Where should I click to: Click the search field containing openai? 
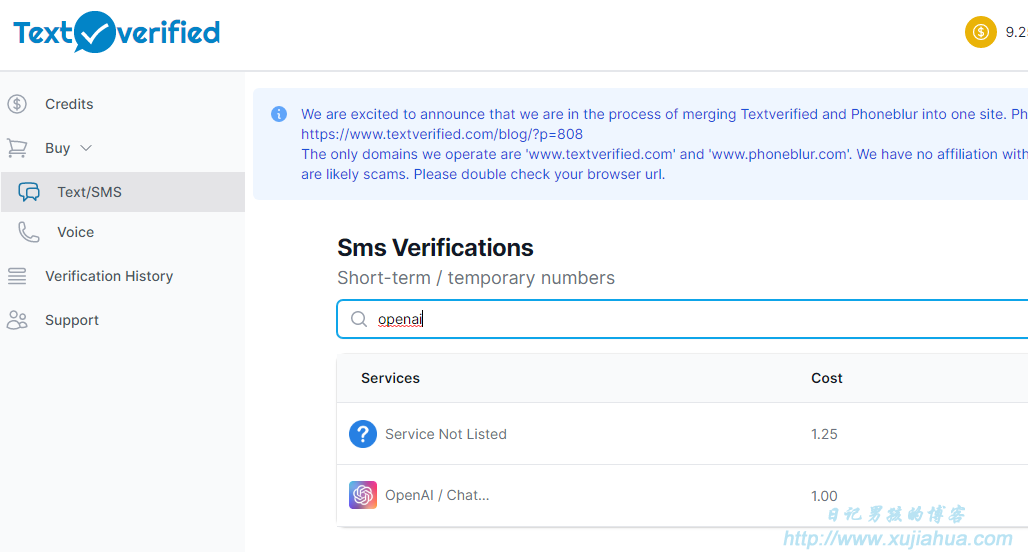tap(682, 319)
